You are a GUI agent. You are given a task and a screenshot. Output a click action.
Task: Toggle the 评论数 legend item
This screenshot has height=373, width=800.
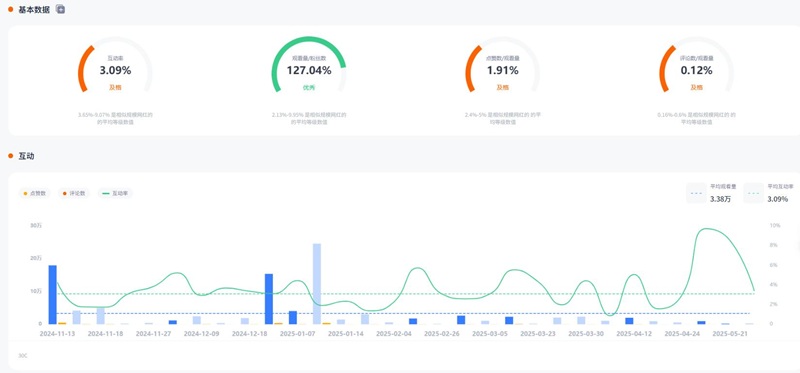click(x=74, y=193)
